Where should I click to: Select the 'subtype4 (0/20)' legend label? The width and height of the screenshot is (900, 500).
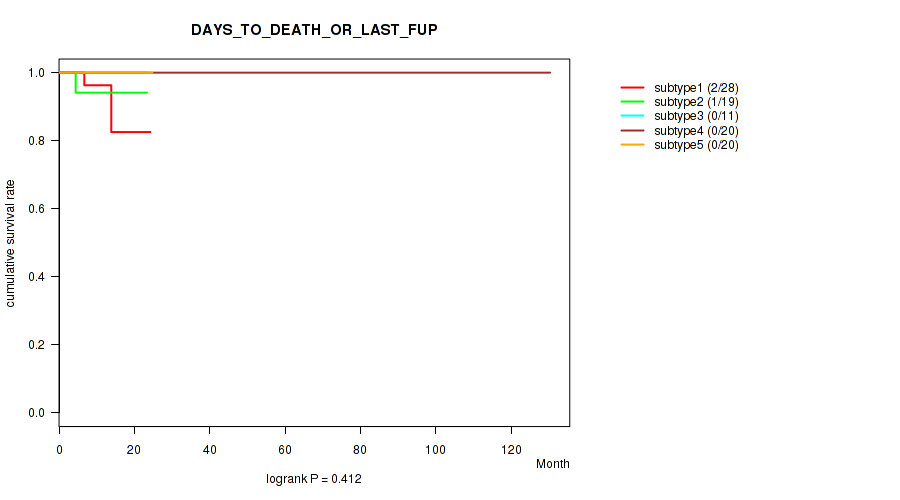point(696,131)
